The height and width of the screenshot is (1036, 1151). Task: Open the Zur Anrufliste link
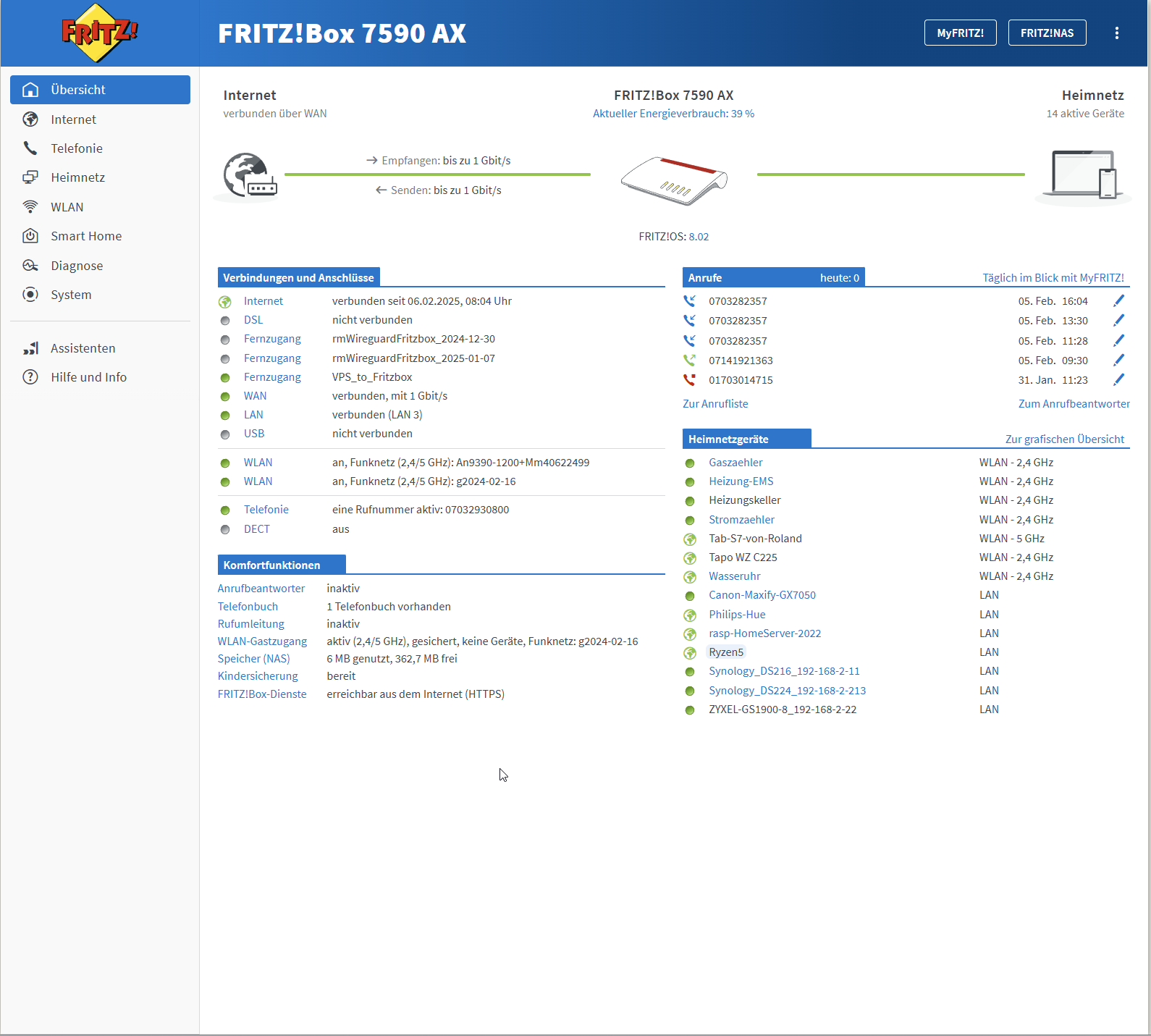pos(715,404)
